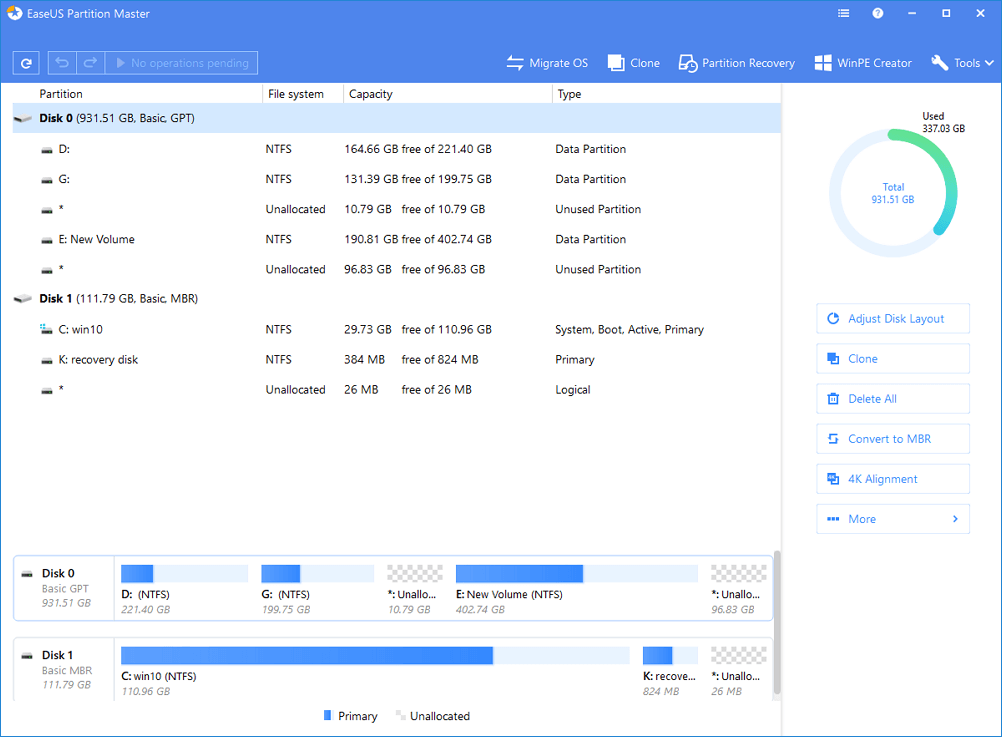Image resolution: width=1002 pixels, height=737 pixels.
Task: Select G: (NTFS) block in disk map
Action: (318, 589)
